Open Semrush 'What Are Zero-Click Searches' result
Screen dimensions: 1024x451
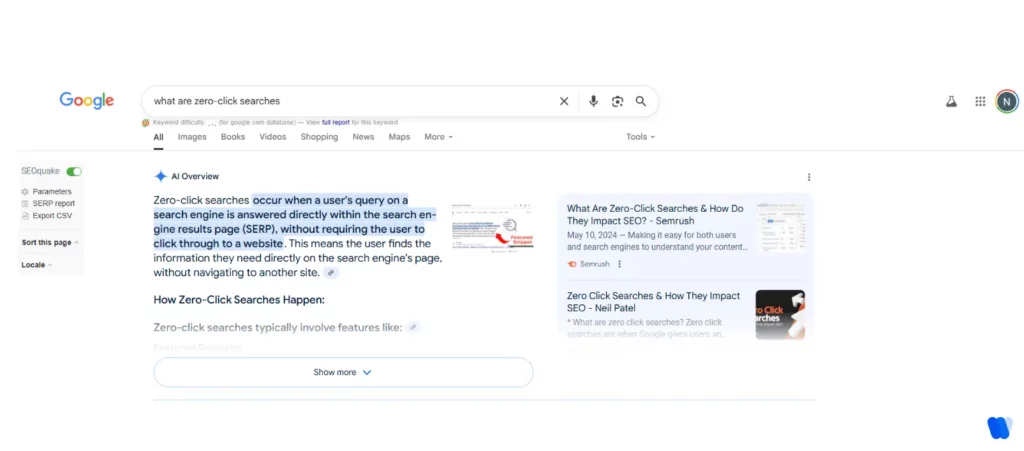point(655,215)
